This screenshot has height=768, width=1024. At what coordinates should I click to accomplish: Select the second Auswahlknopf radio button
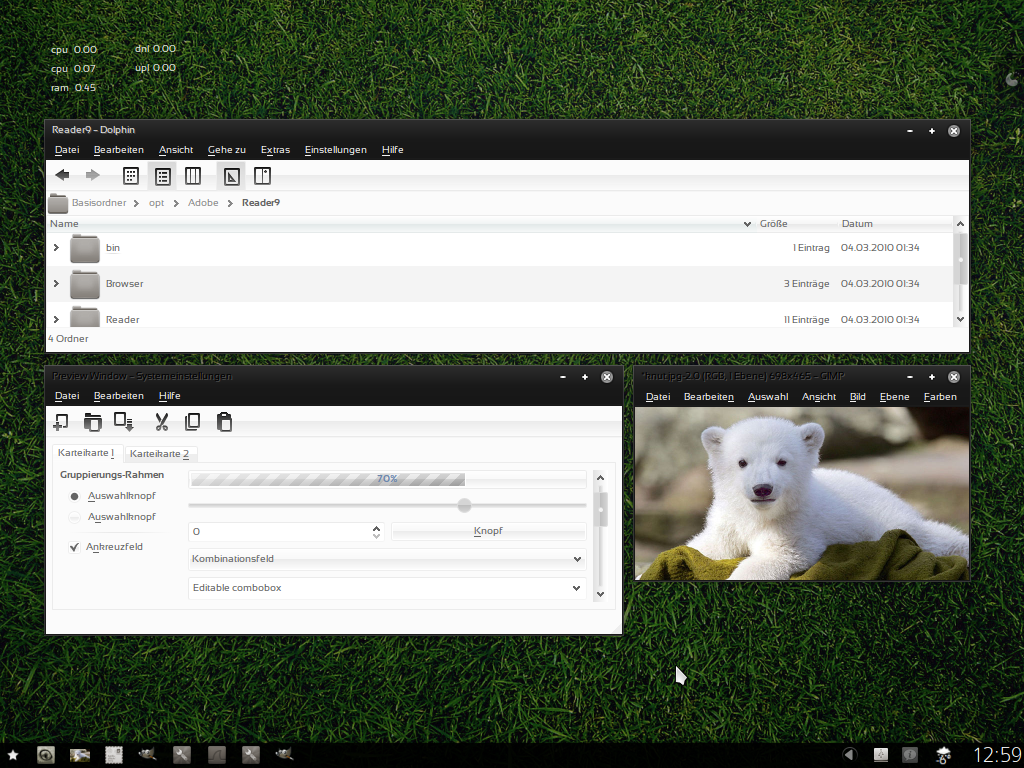74,517
